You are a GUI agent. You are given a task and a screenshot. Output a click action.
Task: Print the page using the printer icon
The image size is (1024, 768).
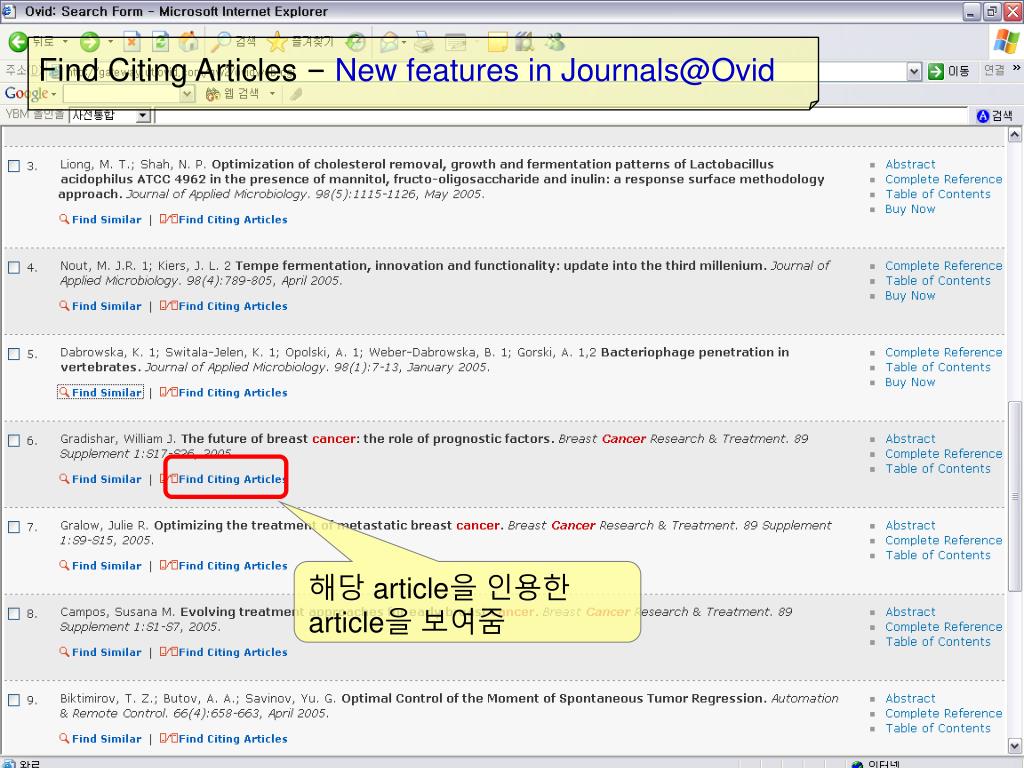click(424, 42)
